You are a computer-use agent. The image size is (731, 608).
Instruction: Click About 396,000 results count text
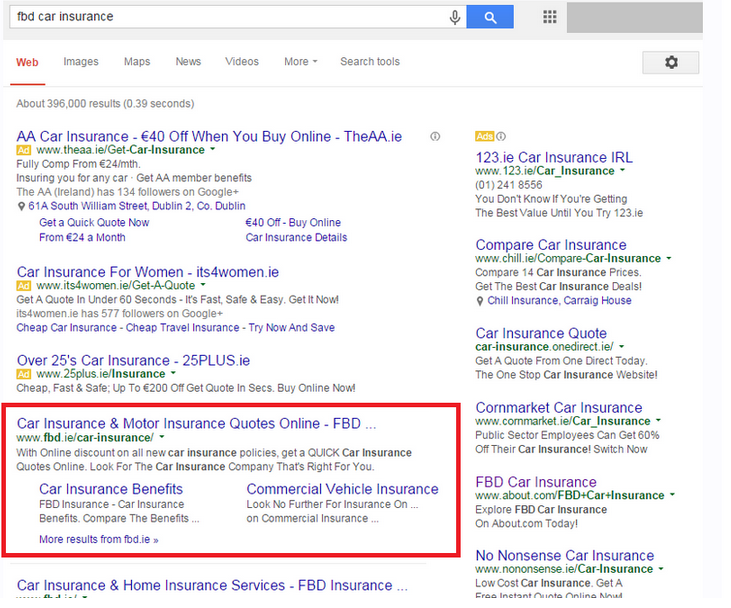(105, 104)
